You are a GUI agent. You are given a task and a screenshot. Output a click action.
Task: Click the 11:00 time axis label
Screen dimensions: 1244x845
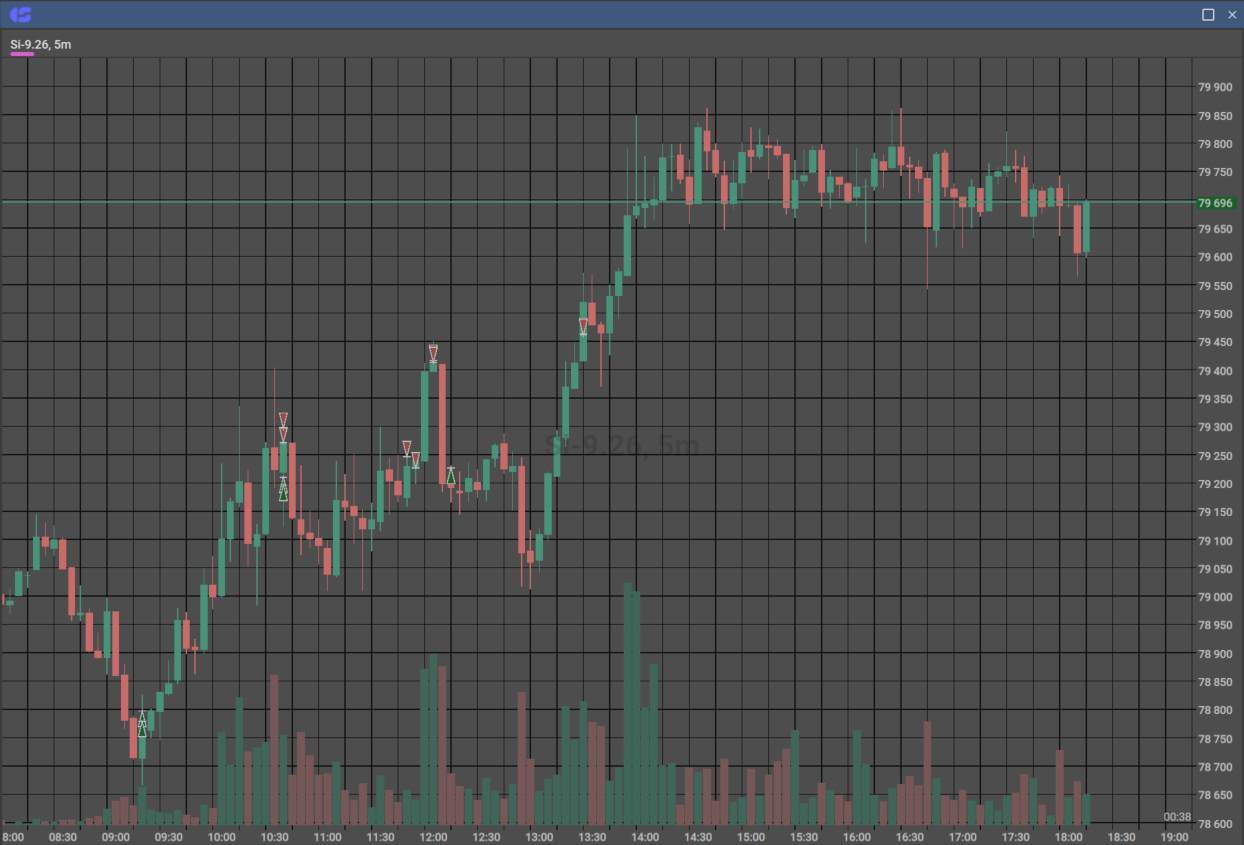point(327,837)
